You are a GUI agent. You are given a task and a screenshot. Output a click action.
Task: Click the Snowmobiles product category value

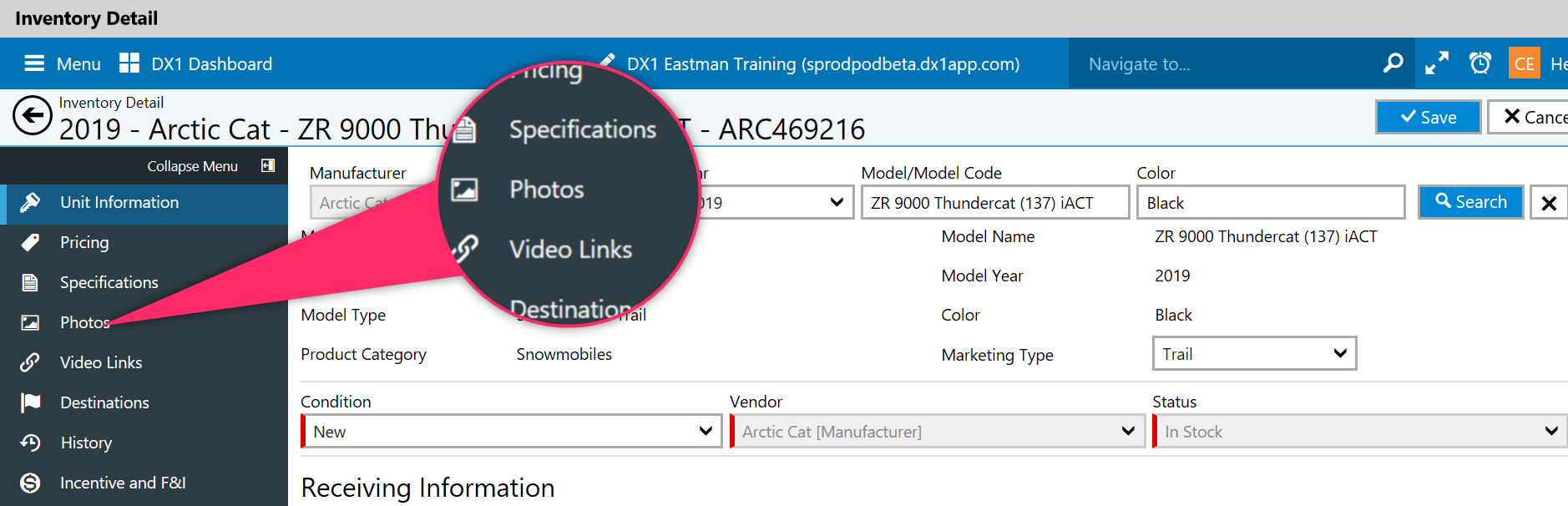pos(564,354)
